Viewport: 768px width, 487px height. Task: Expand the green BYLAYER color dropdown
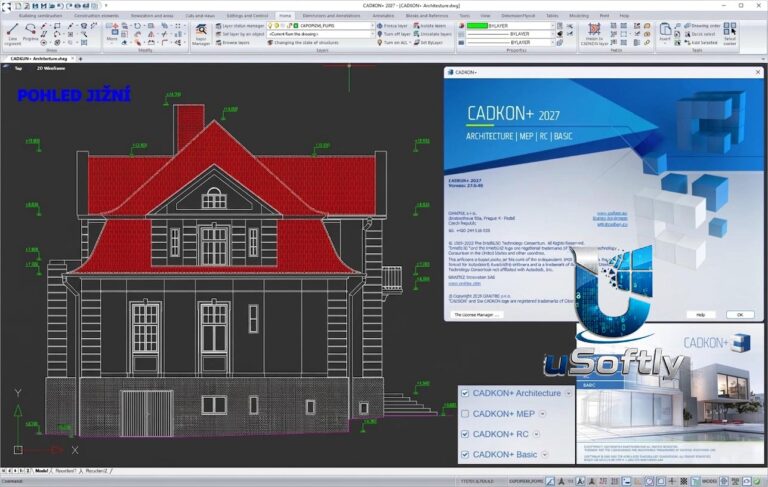point(510,25)
